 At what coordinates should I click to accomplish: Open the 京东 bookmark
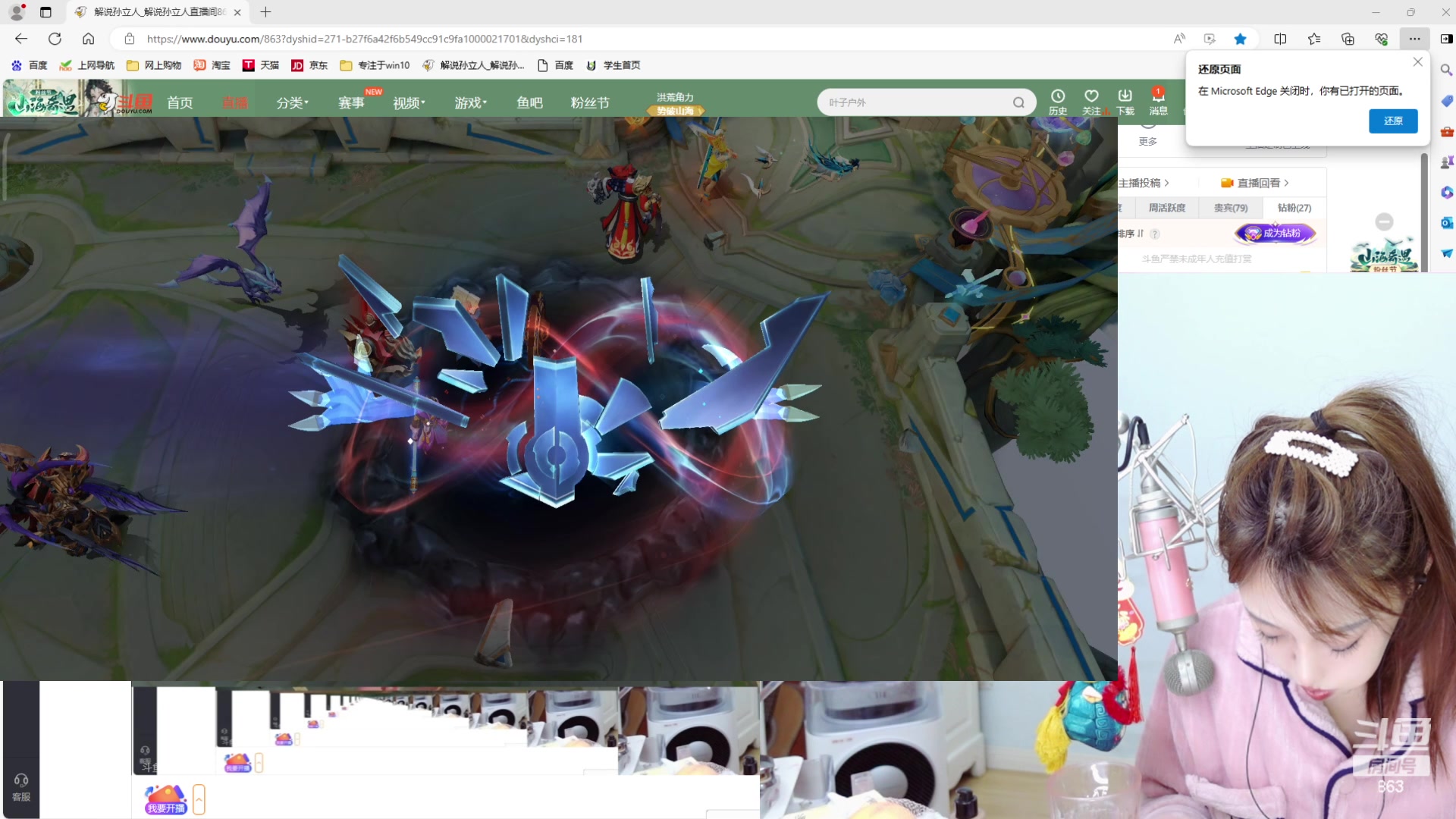click(x=309, y=65)
